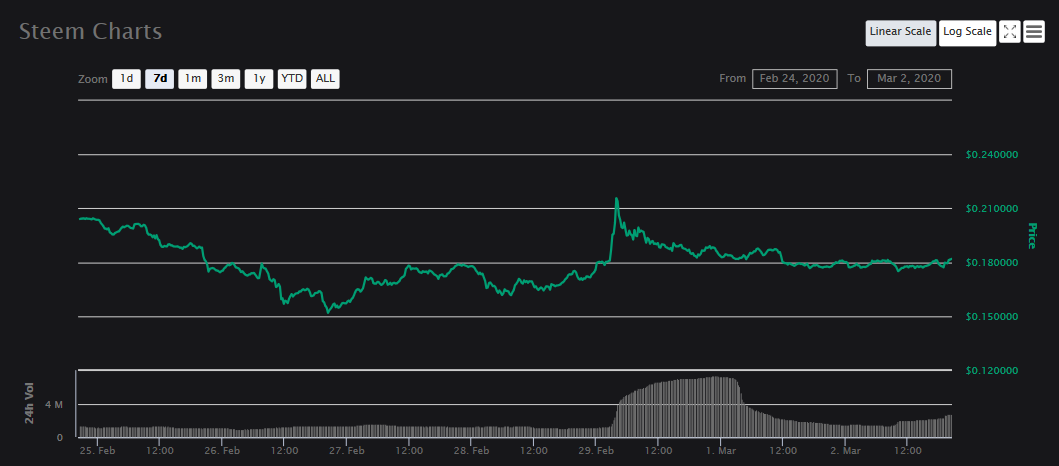The image size is (1059, 466).
Task: Click the Price axis title
Action: click(x=1031, y=235)
